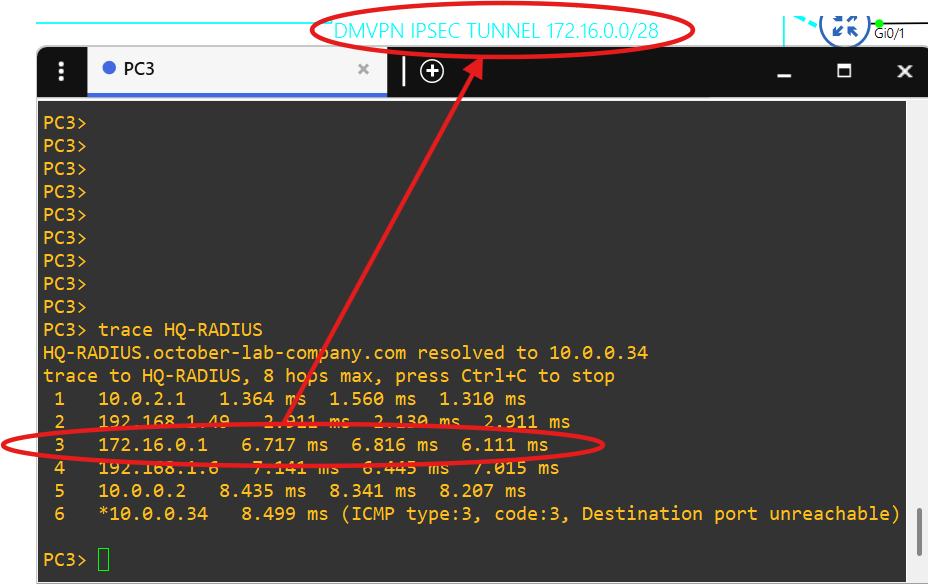Select the DMVPN IPSEC TUNNEL label
The image size is (928, 584).
click(496, 31)
